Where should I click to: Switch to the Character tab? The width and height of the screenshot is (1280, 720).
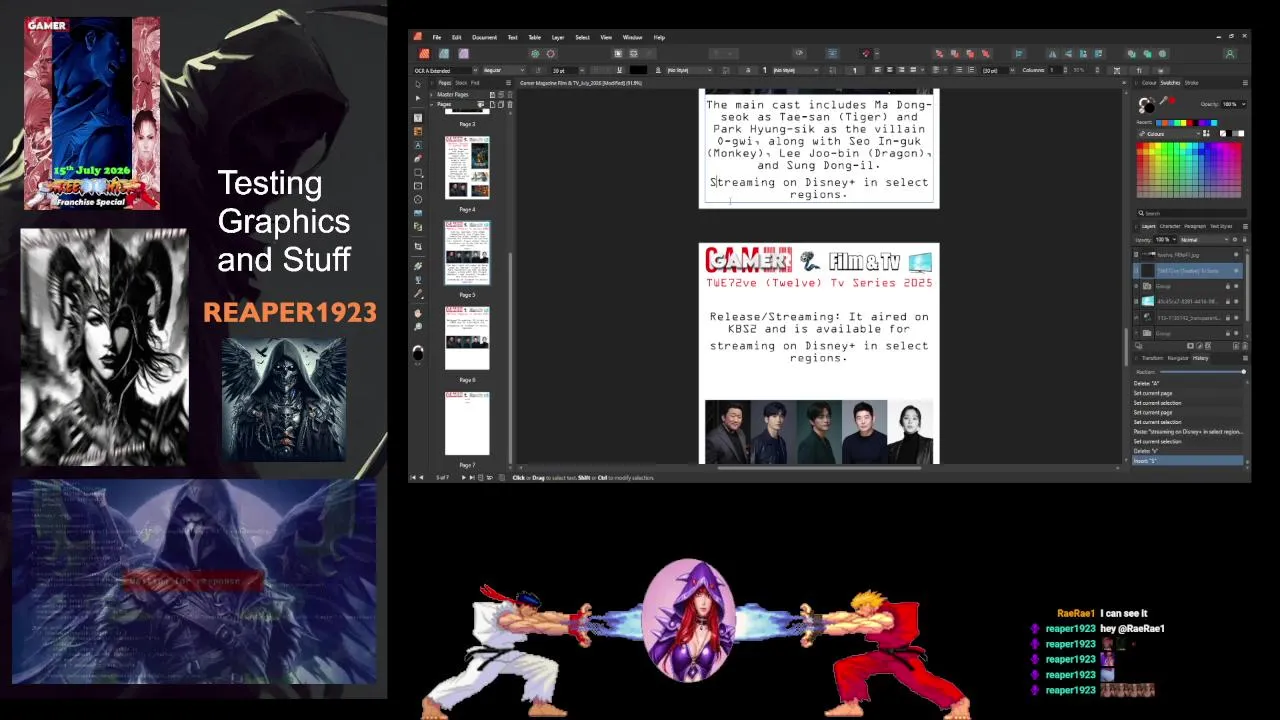1170,226
